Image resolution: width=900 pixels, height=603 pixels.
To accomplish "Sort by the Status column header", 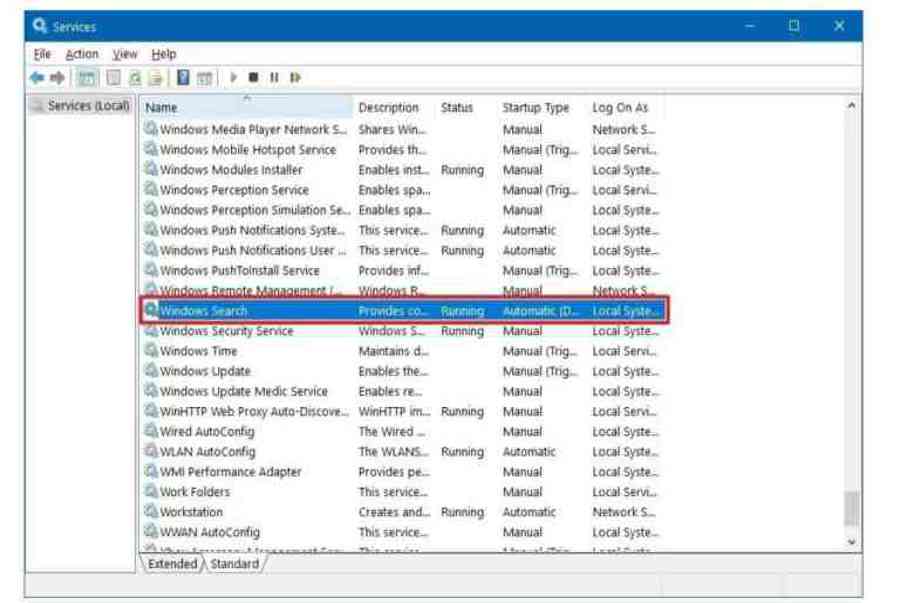I will point(466,107).
